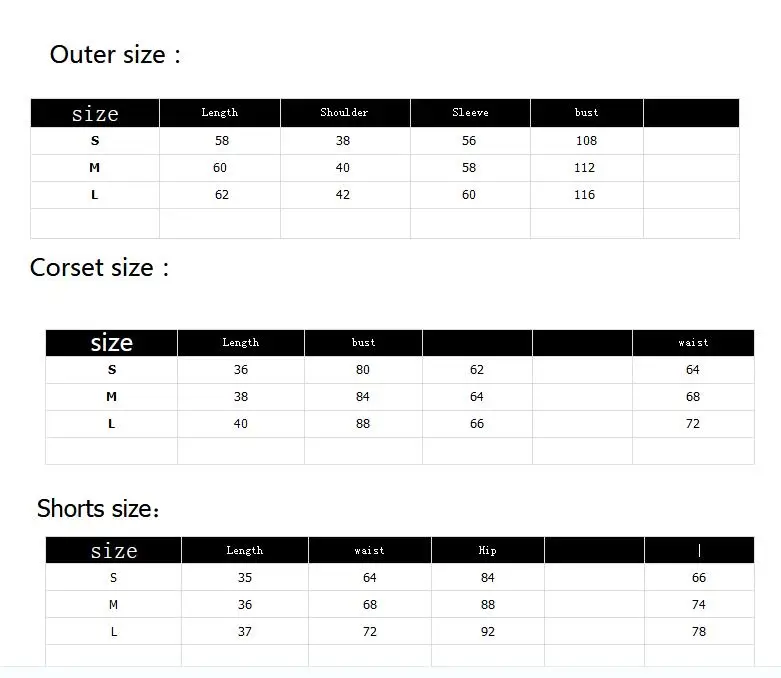This screenshot has width=781, height=678.
Task: Click Outer size M row label
Action: coord(95,168)
